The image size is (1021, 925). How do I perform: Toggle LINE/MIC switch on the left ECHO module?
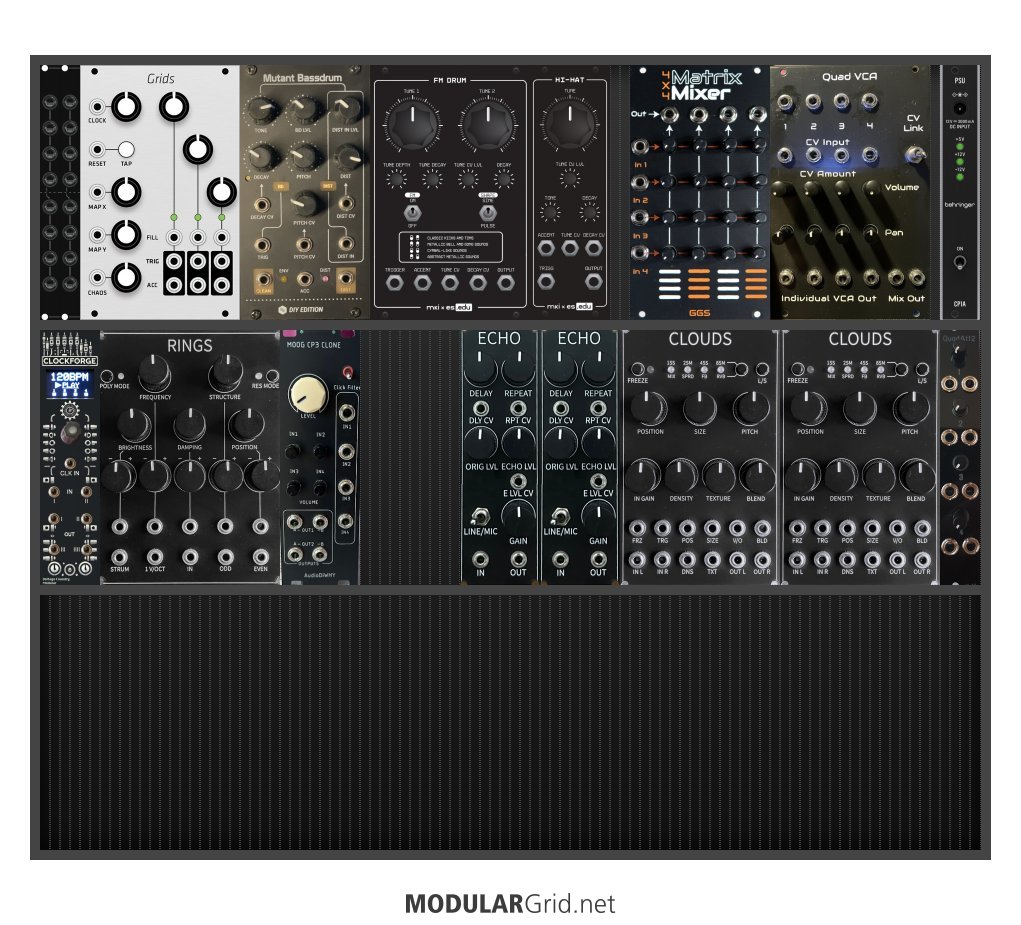[481, 517]
